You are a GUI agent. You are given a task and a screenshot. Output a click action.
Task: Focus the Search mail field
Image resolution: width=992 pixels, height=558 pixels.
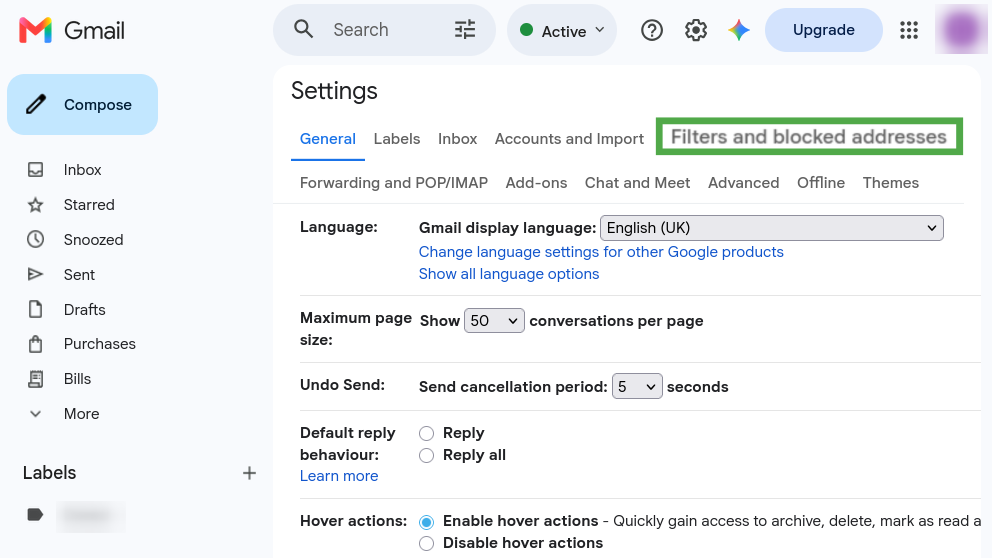[x=386, y=30]
